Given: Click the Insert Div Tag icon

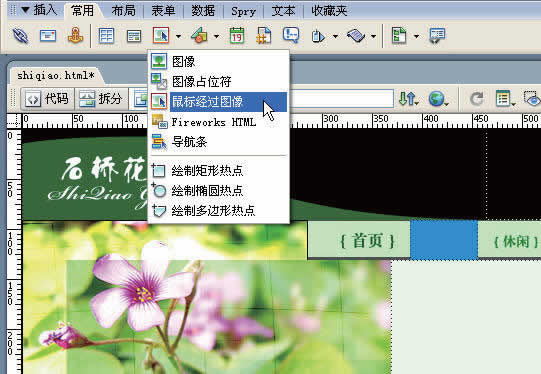Looking at the screenshot, I should tap(134, 36).
